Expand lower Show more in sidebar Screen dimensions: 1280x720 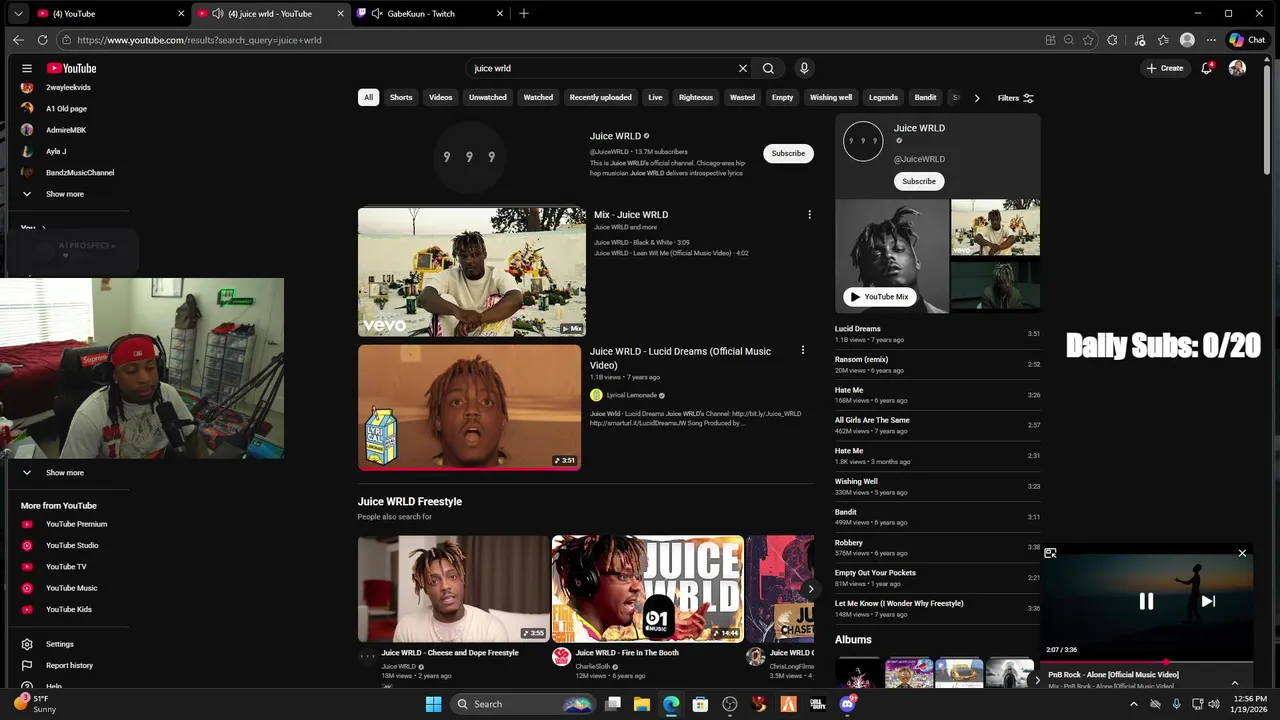point(64,472)
